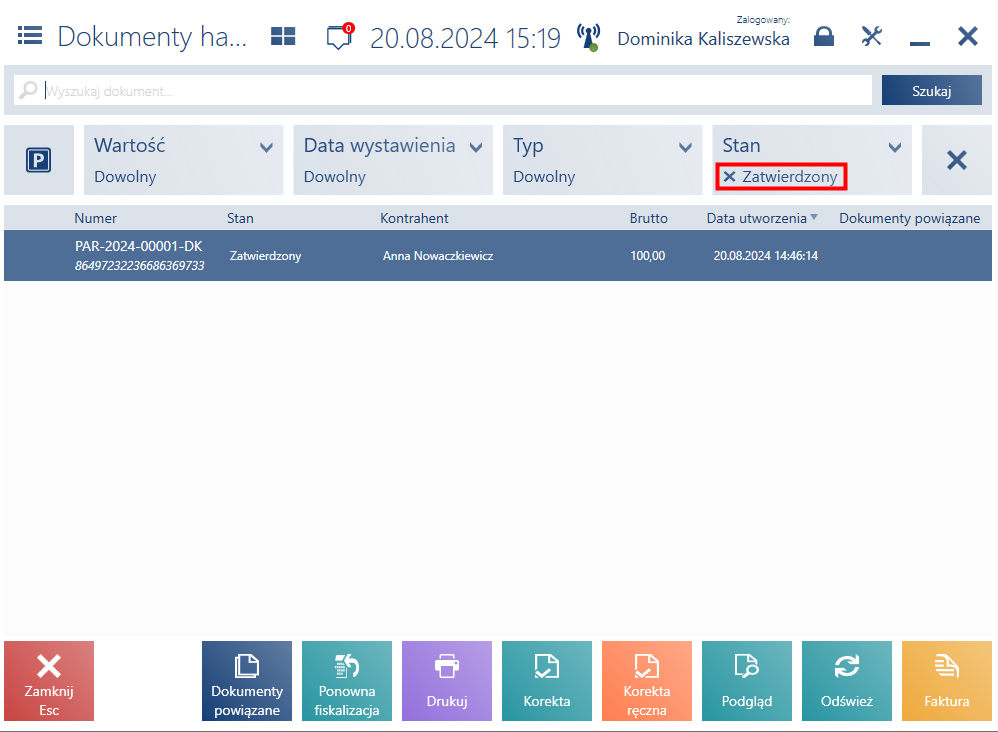Click the Korekta button
This screenshot has width=998, height=732.
(547, 680)
